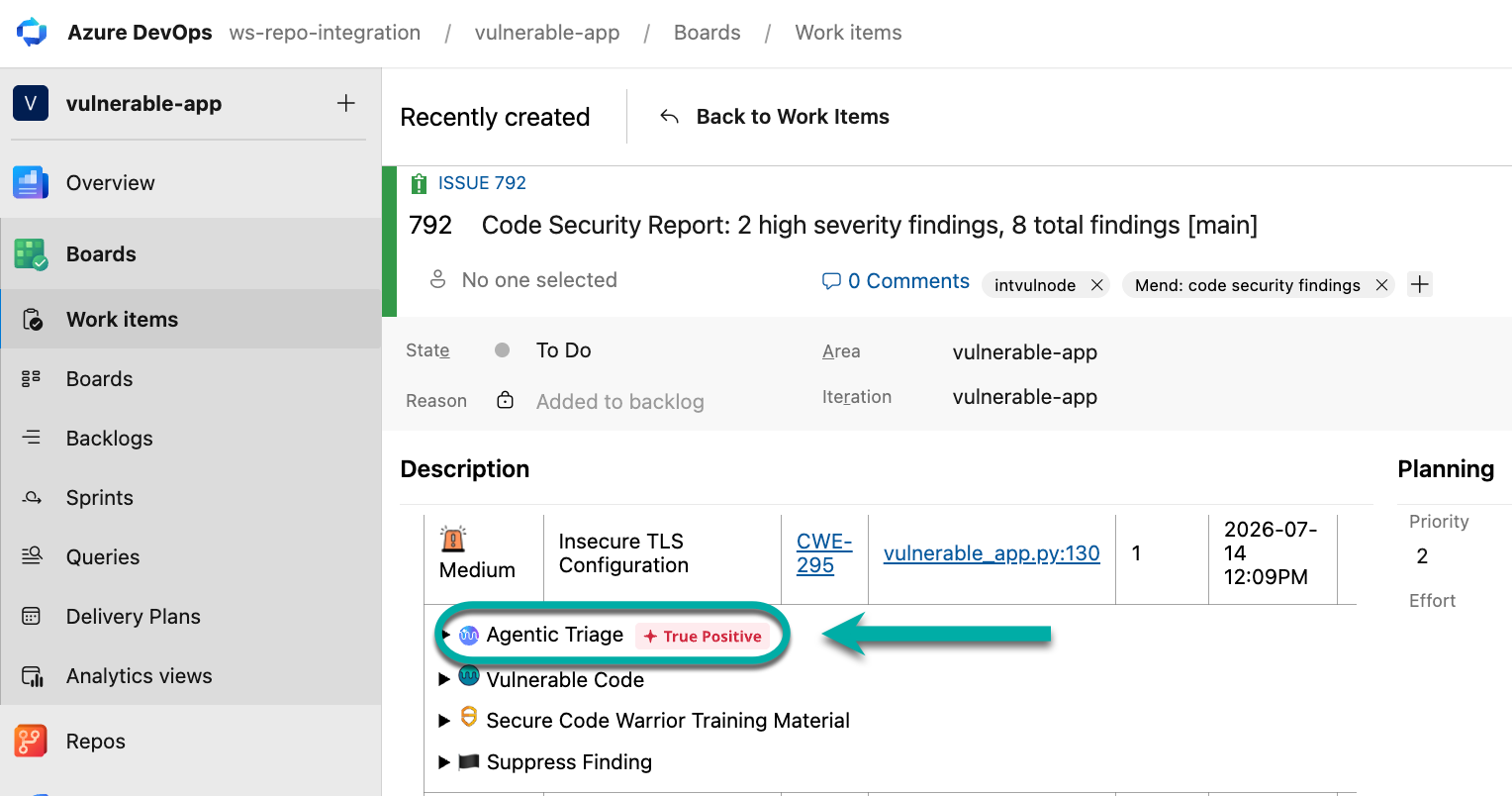Screen dimensions: 1512x796
Task: Open the CWE-295 link
Action: tap(824, 553)
